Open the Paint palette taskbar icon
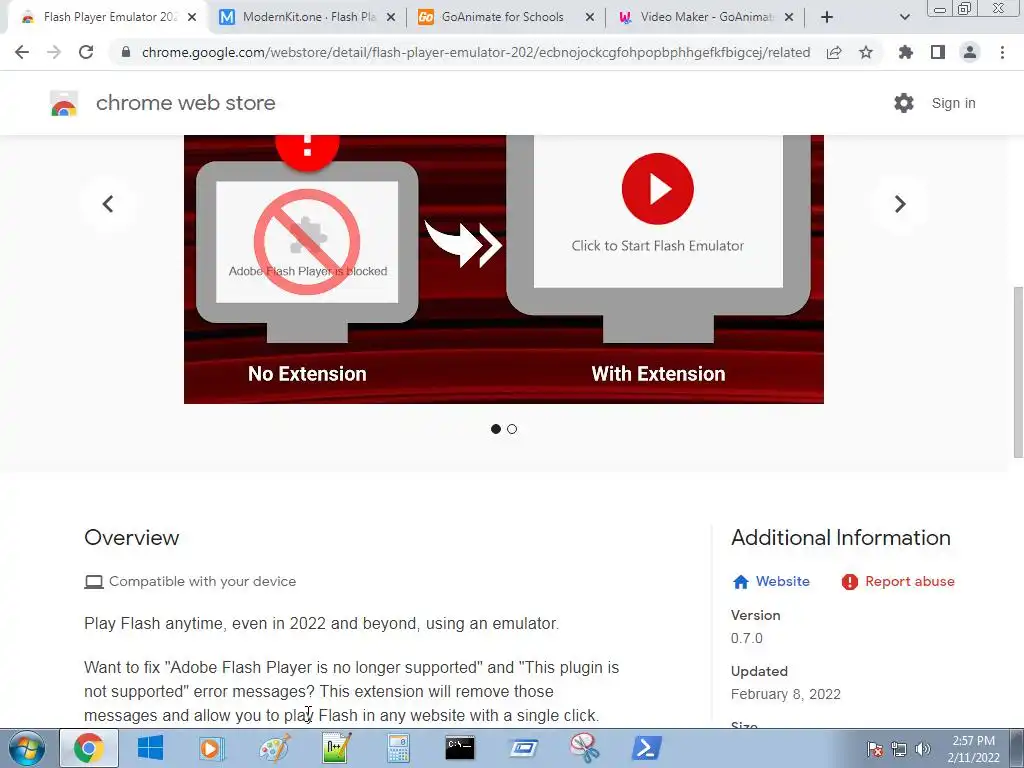 (274, 748)
